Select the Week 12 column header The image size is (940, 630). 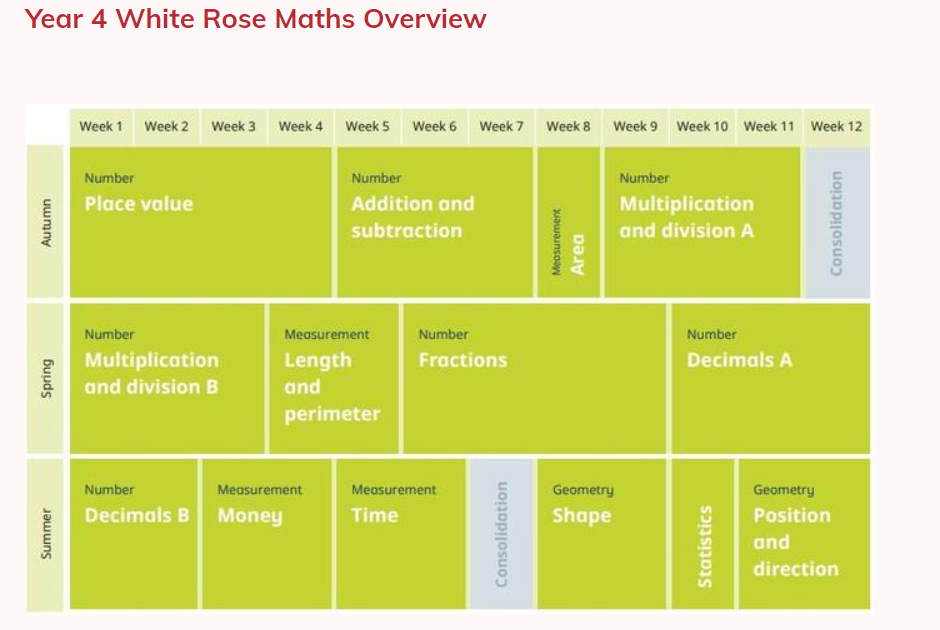[836, 126]
